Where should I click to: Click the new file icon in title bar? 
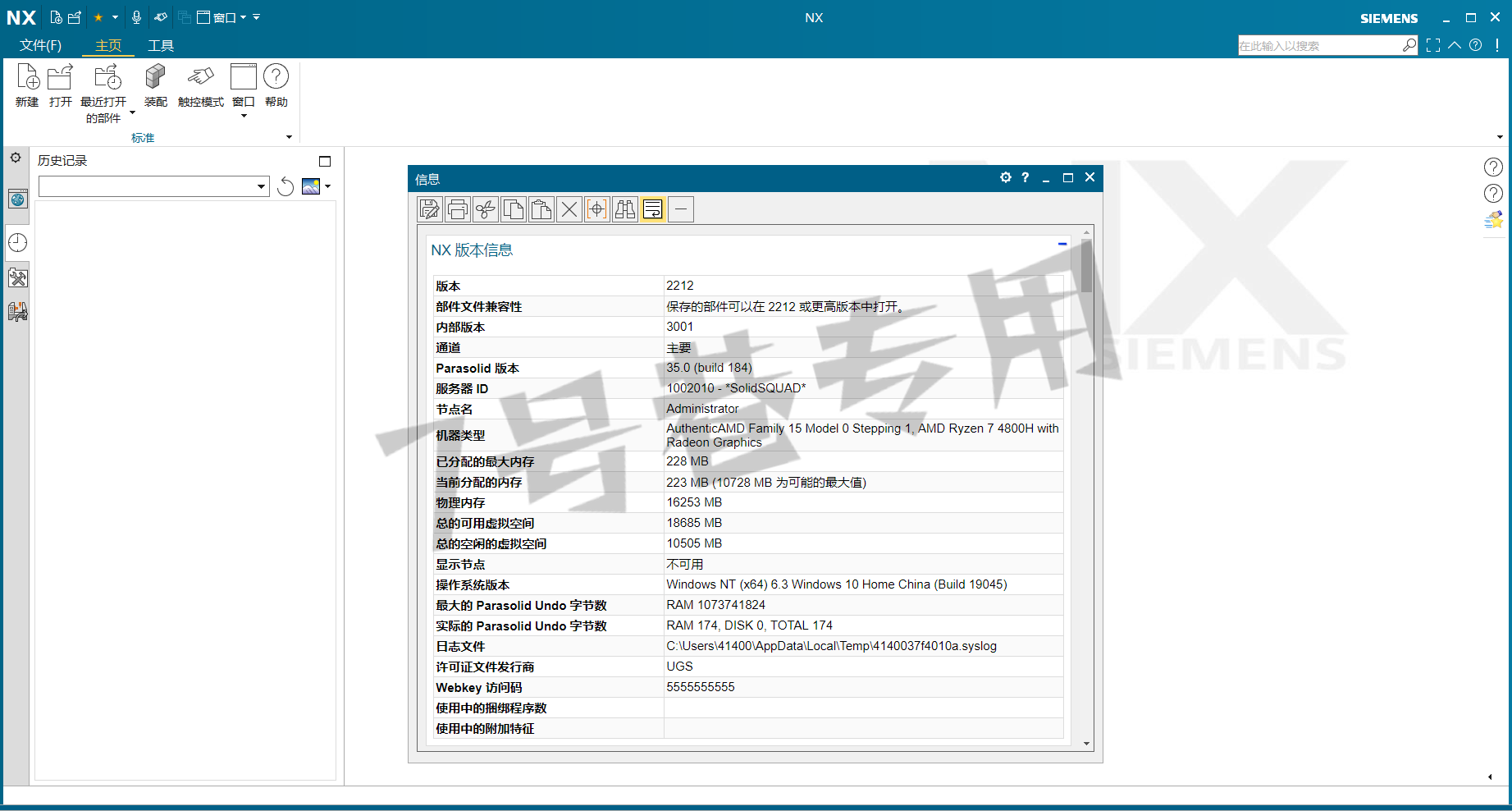coord(56,17)
